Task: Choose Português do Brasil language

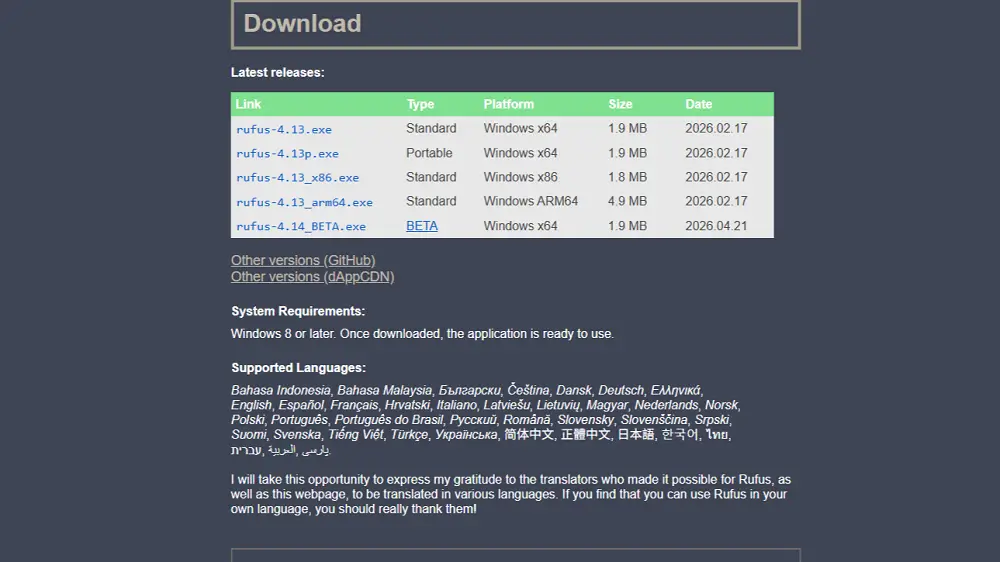Action: 387,420
